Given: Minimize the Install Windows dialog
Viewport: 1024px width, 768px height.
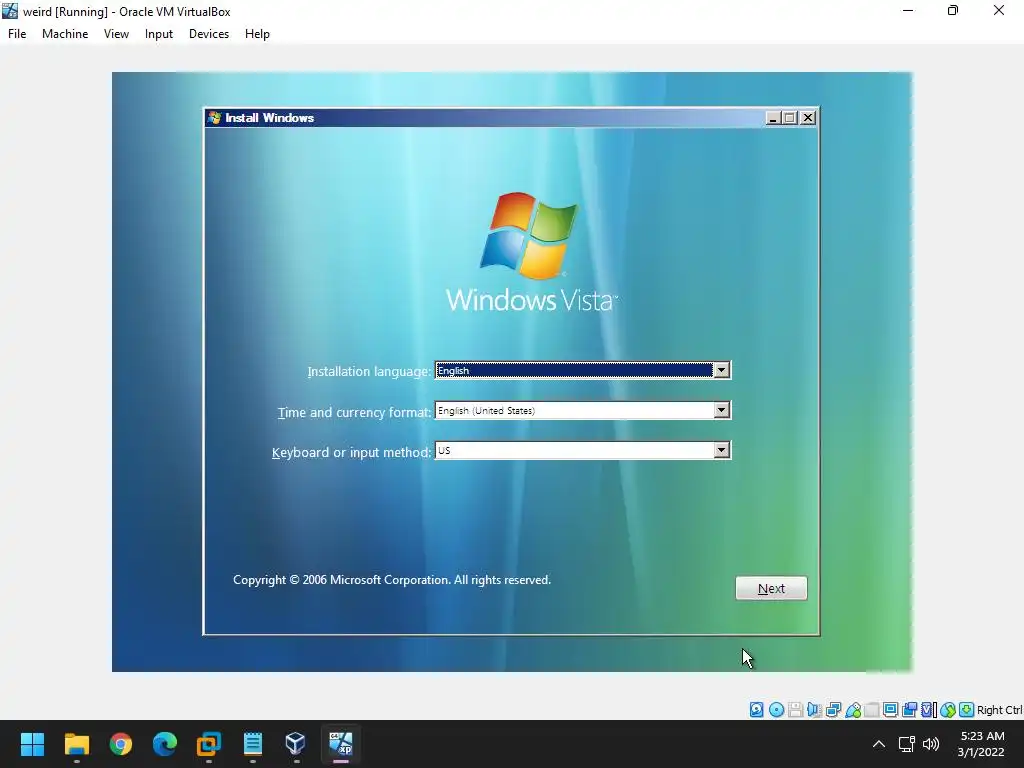Looking at the screenshot, I should [773, 118].
